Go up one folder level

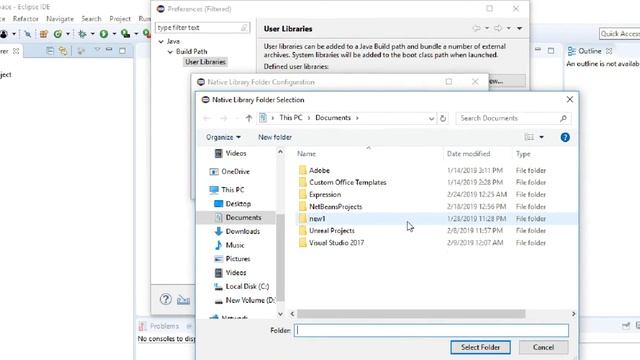(249, 118)
